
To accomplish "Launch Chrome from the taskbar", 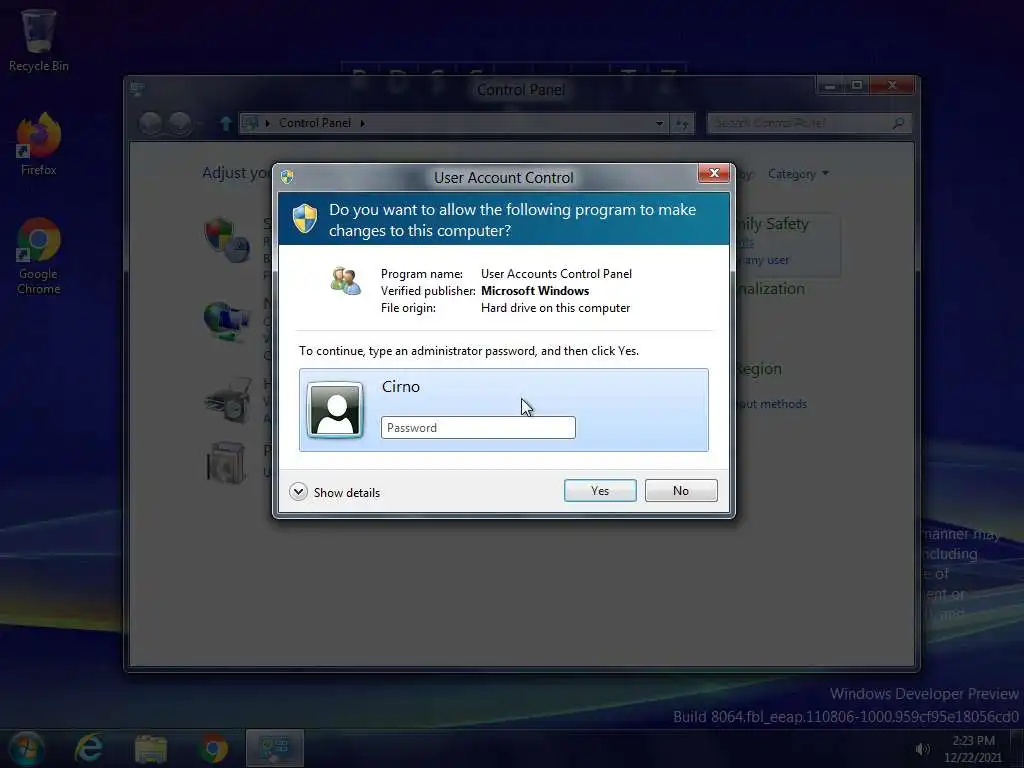I will pos(213,748).
